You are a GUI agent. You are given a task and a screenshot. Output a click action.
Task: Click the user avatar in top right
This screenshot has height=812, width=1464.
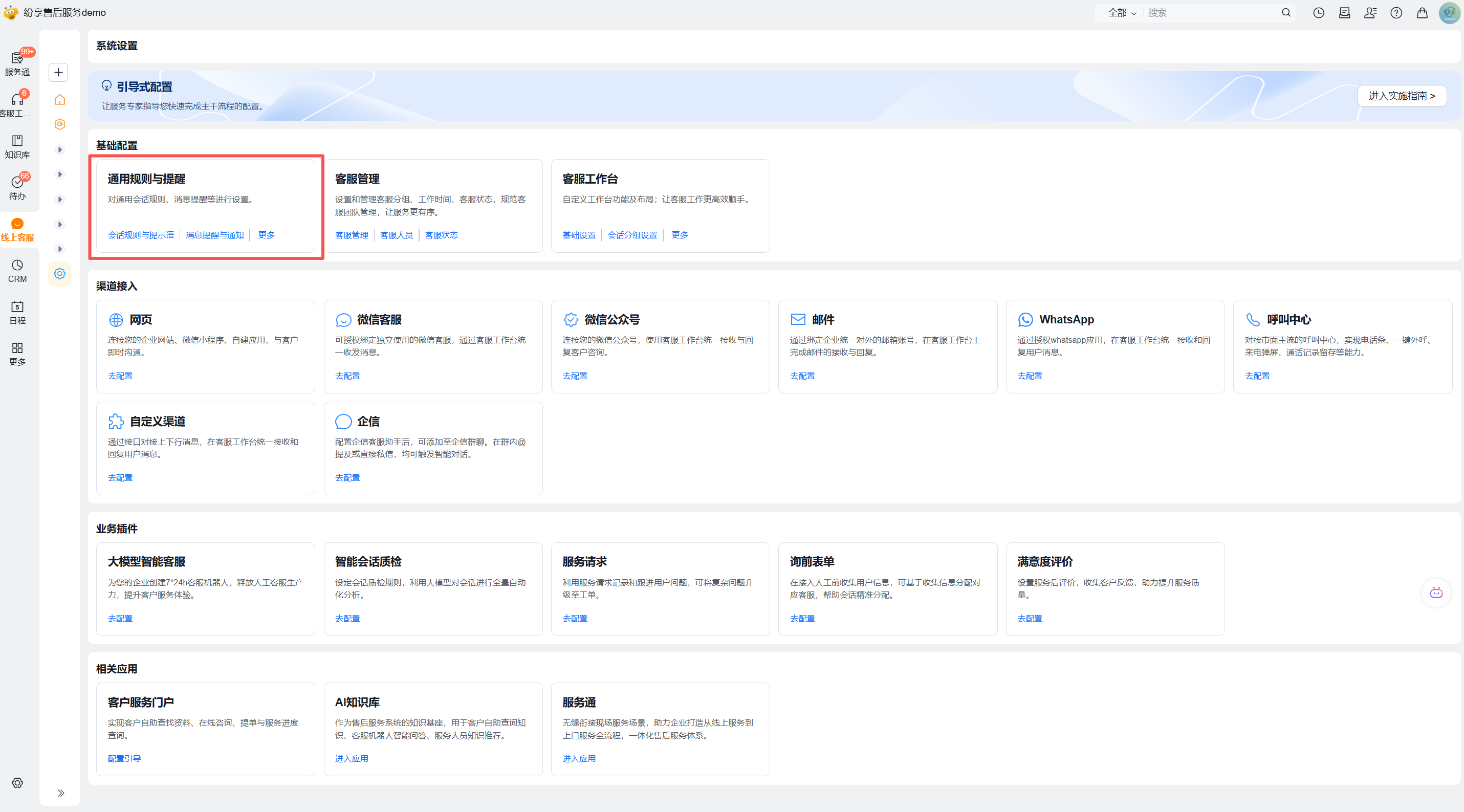tap(1448, 12)
